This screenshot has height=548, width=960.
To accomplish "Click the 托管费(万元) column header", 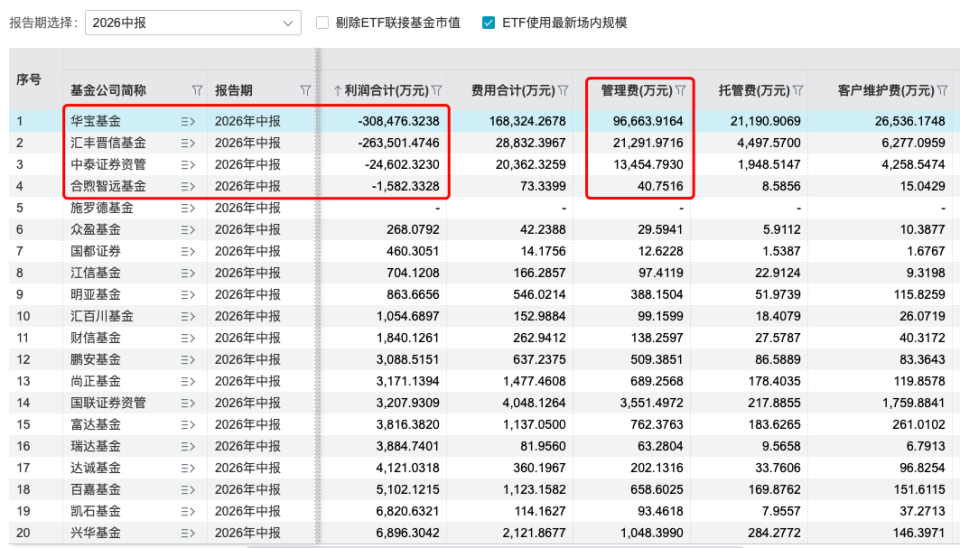I will click(x=754, y=91).
